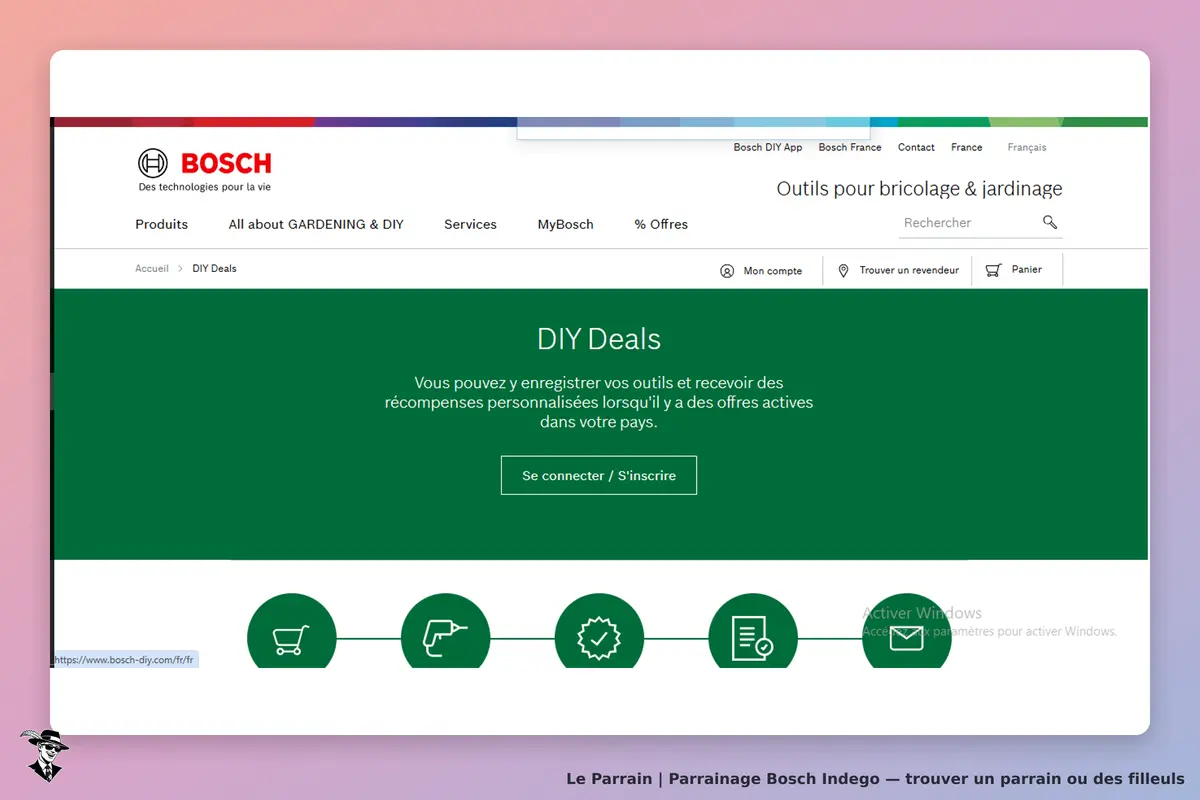Select the drill tool step circle
The image size is (1200, 800).
pos(445,630)
